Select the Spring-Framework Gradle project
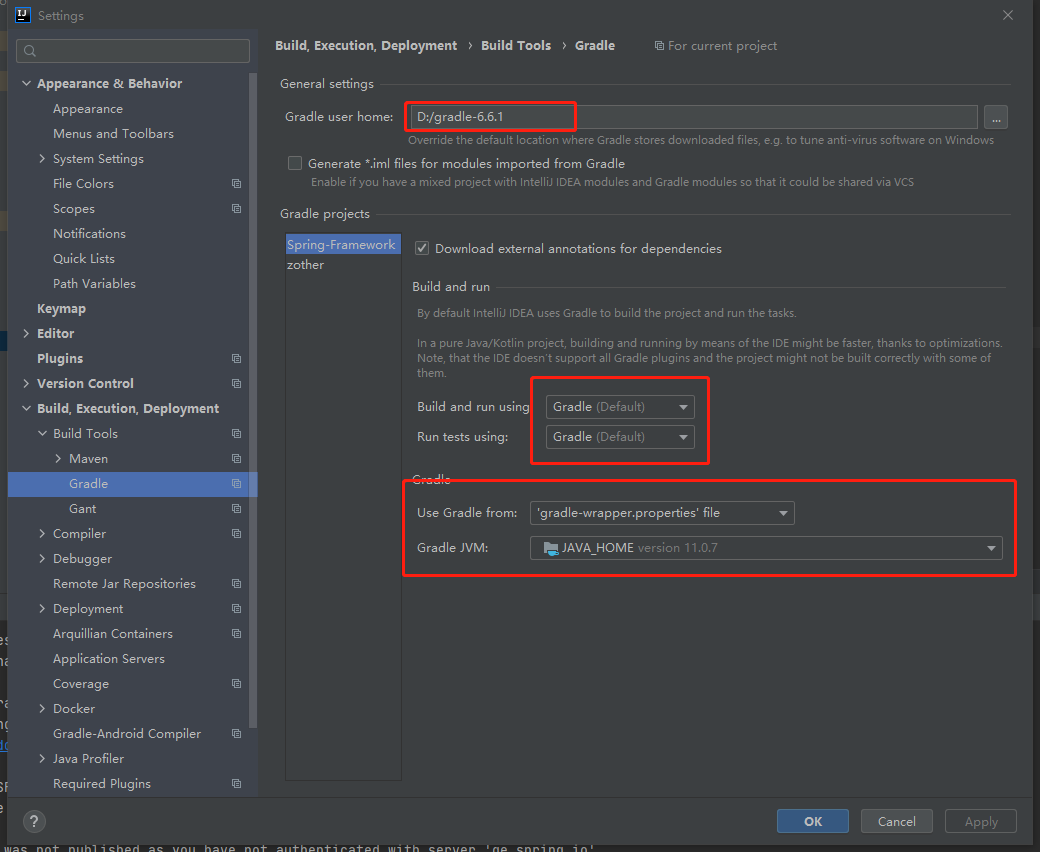Screen dimensions: 1040x852 (x=343, y=245)
